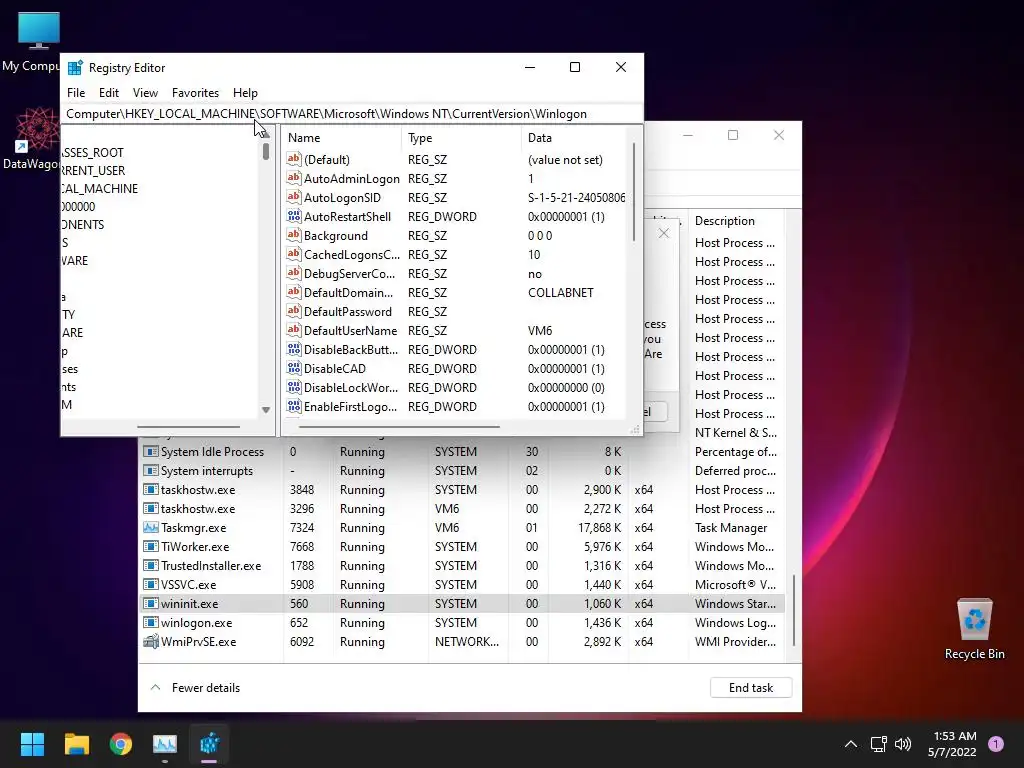Select the DebugServerCo... value icon

click(x=294, y=273)
